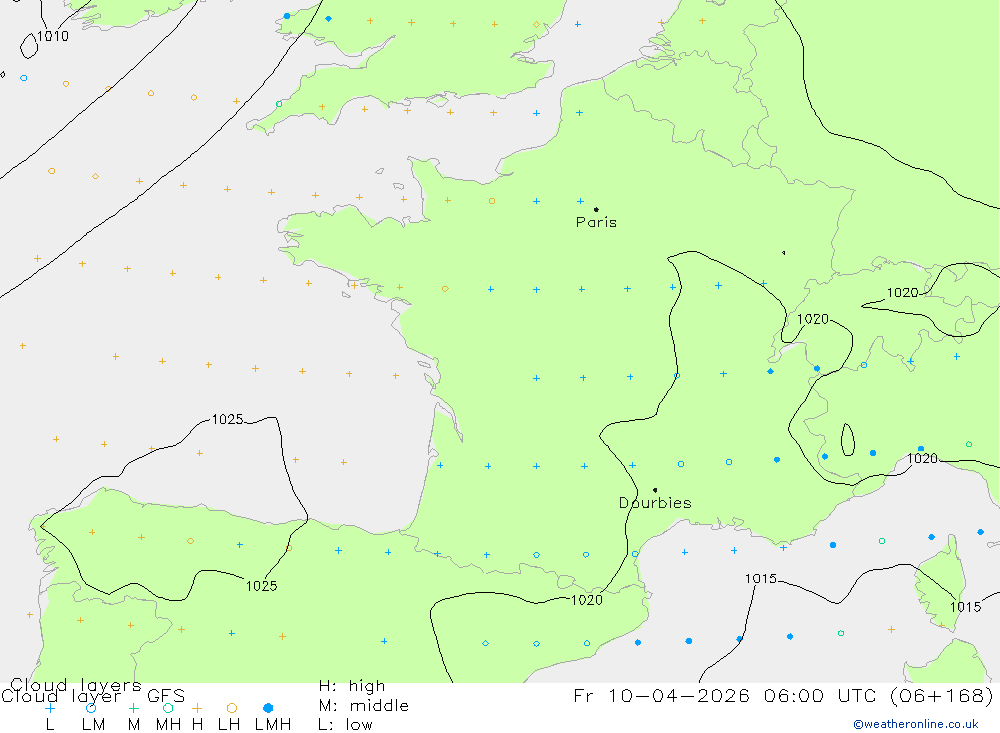Click the green M legend plus symbol
Screen dimensions: 1000x733
pos(133,708)
